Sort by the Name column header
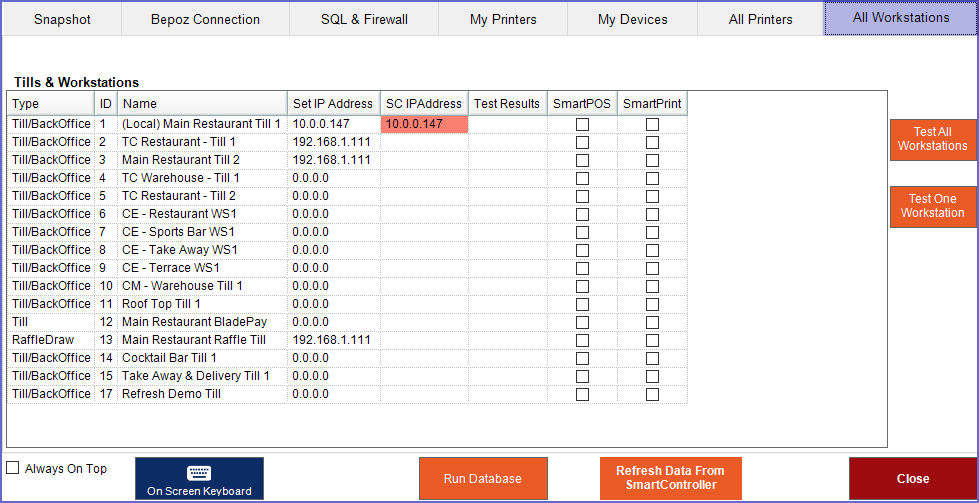The image size is (979, 503). coord(202,103)
